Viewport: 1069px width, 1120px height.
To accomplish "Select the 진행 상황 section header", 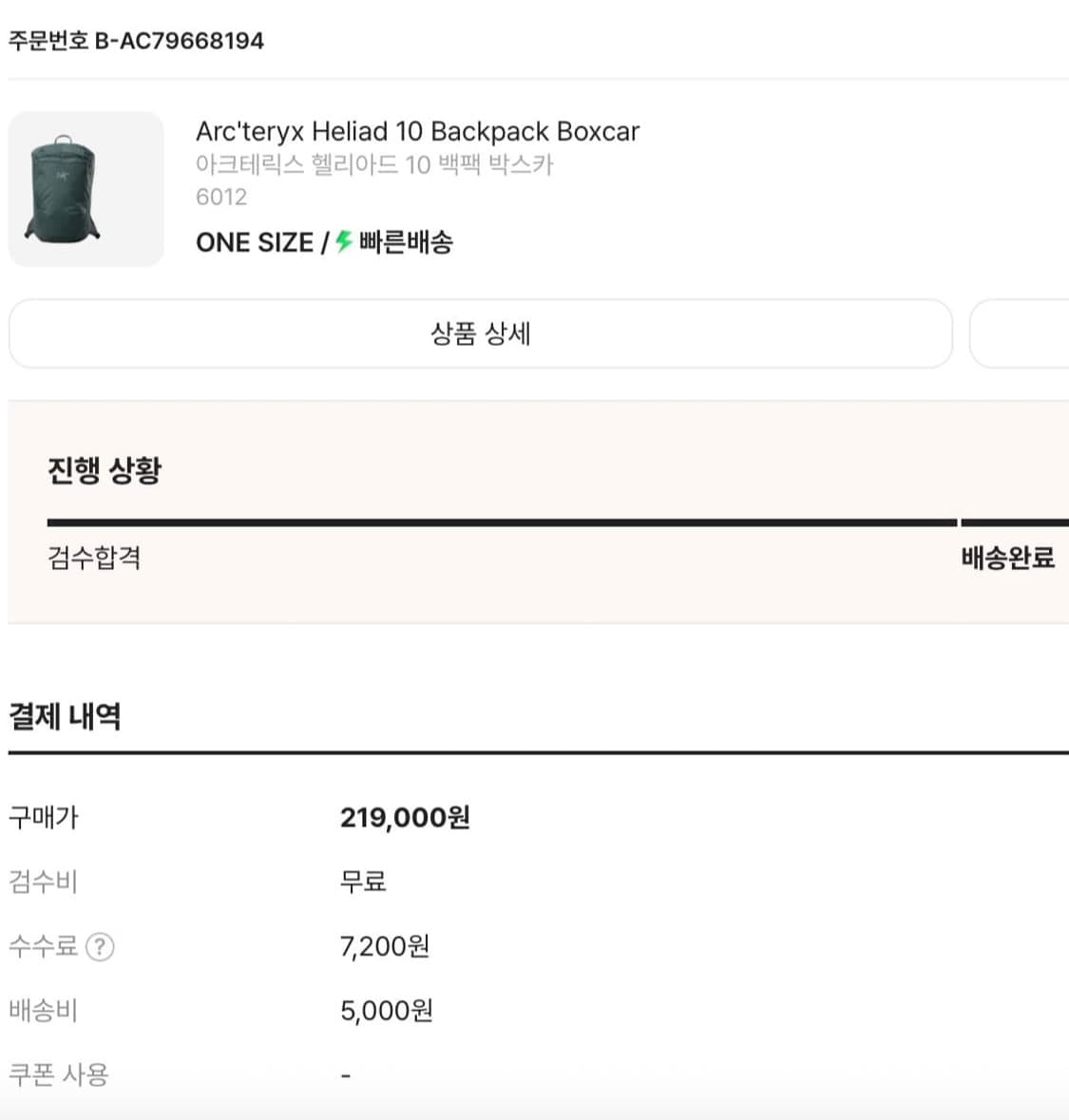I will [105, 468].
